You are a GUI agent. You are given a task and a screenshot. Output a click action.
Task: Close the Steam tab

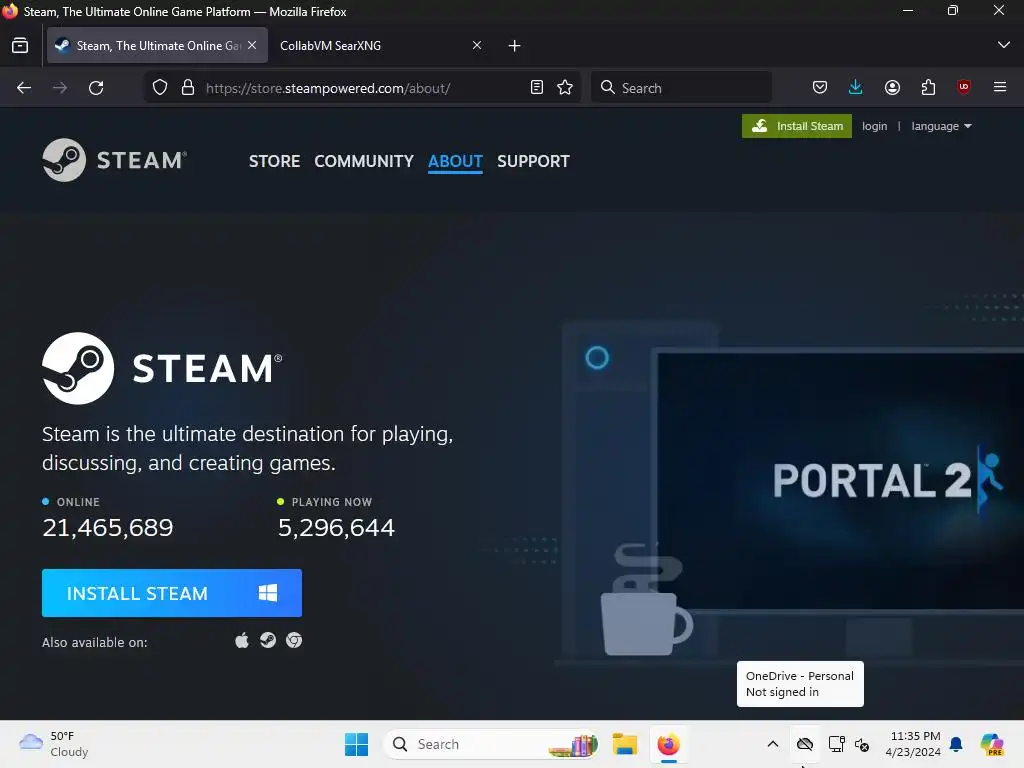point(252,45)
